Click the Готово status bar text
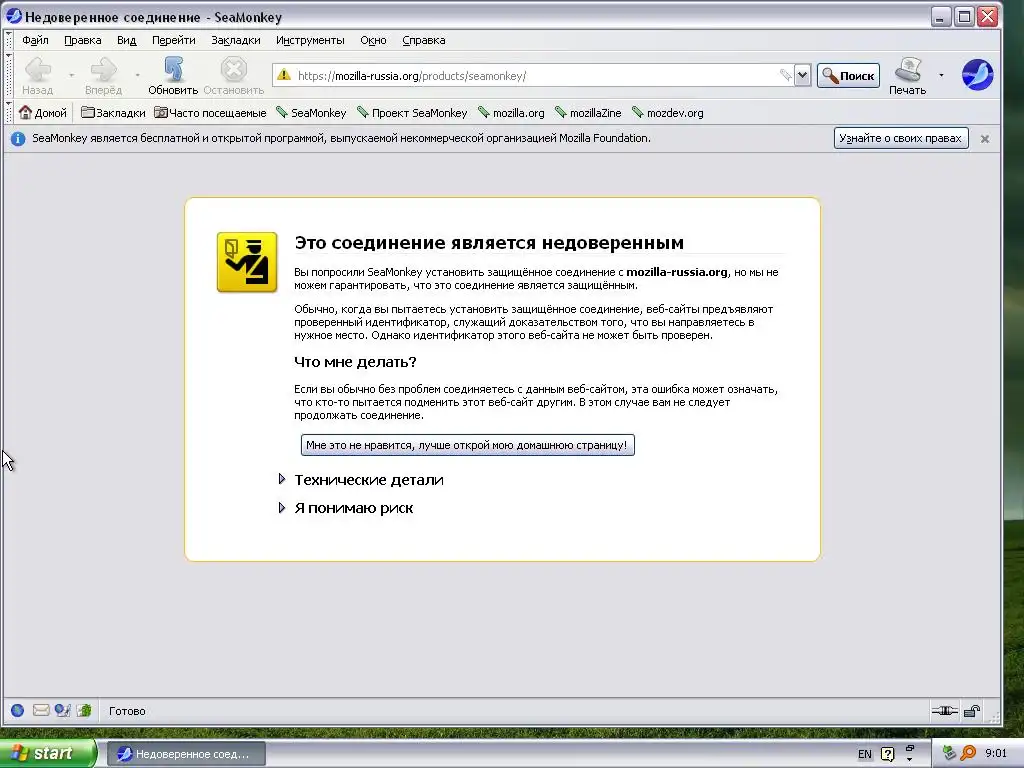The height and width of the screenshot is (768, 1024). click(127, 711)
